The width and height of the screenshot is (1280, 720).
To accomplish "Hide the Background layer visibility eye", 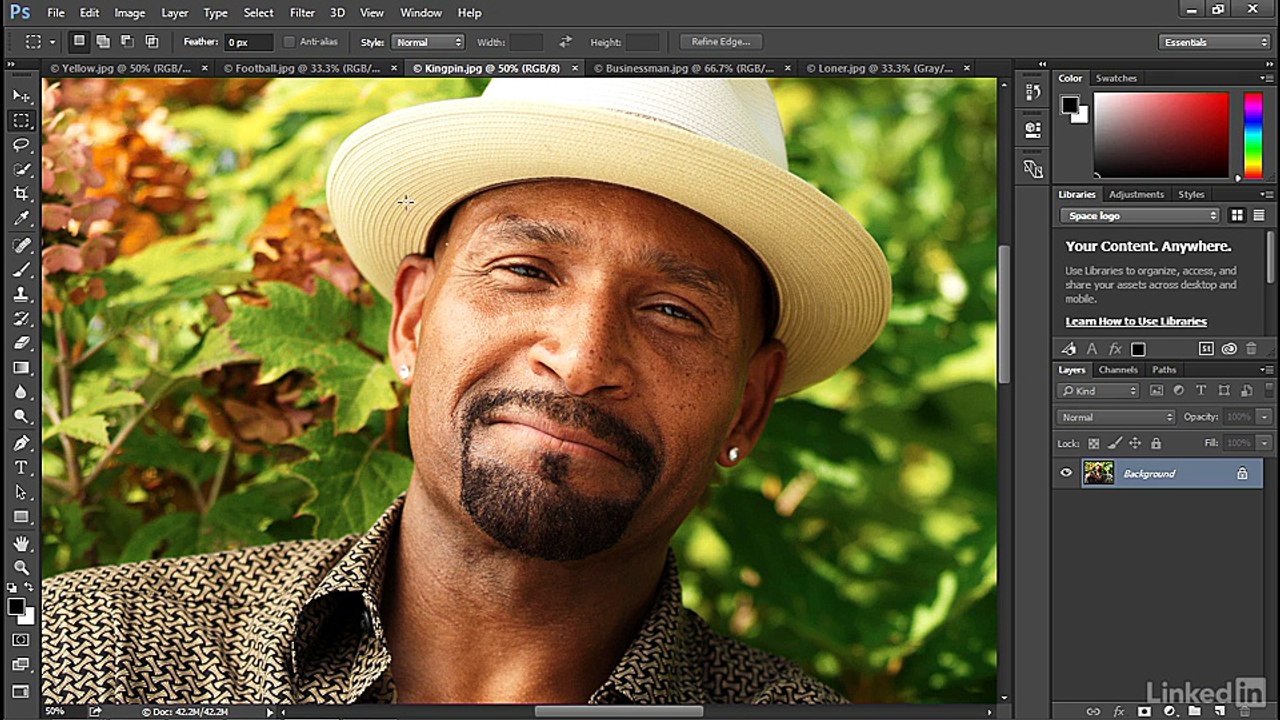I will [1066, 473].
